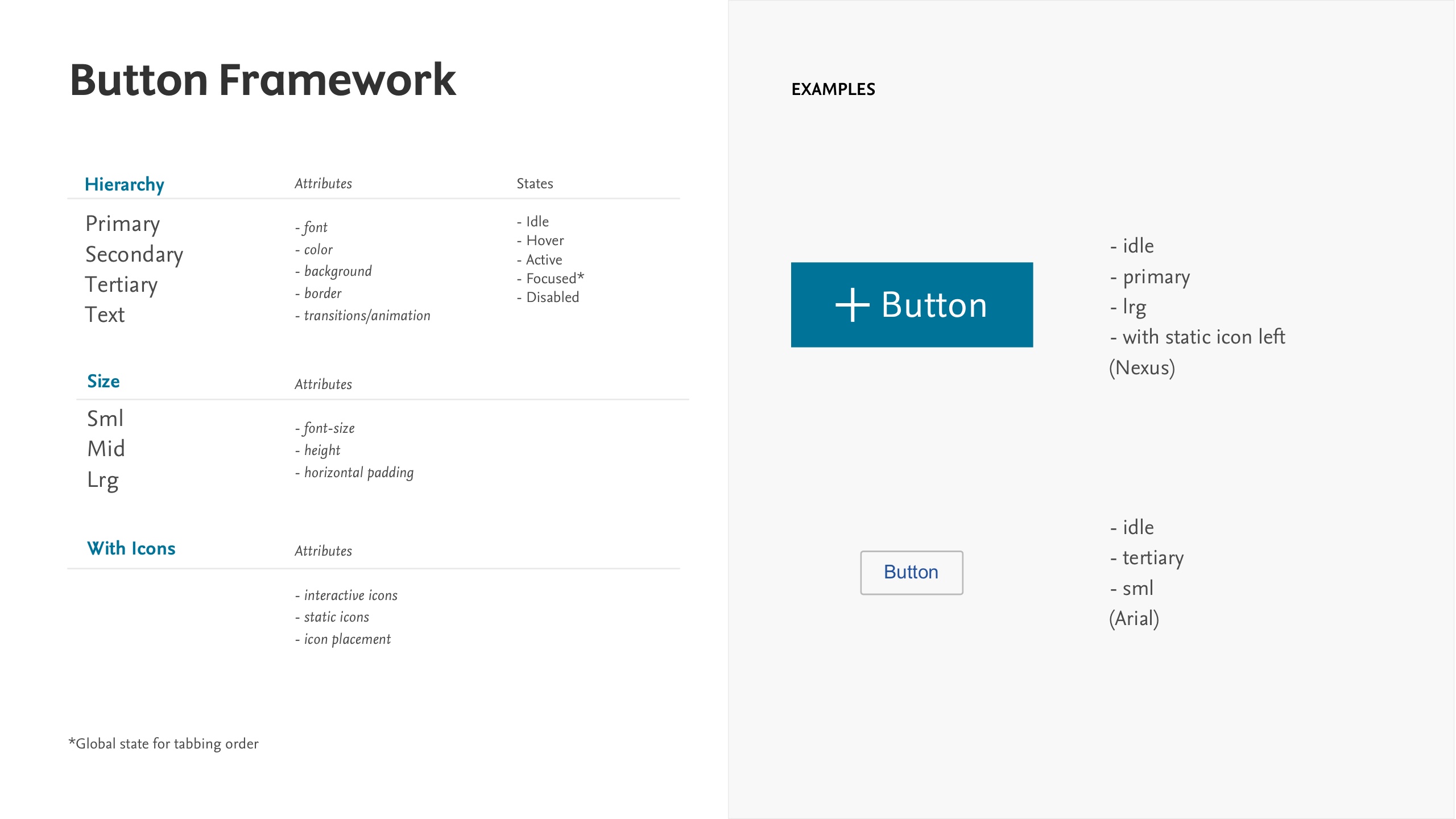Click the Disabled state entry
Image resolution: width=1456 pixels, height=819 pixels.
(x=548, y=297)
